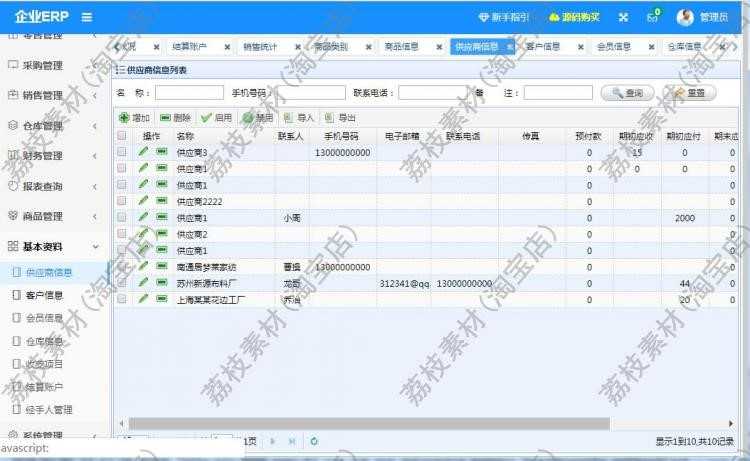Check the checkbox for row with contact 小周
The image size is (750, 461).
[x=122, y=218]
